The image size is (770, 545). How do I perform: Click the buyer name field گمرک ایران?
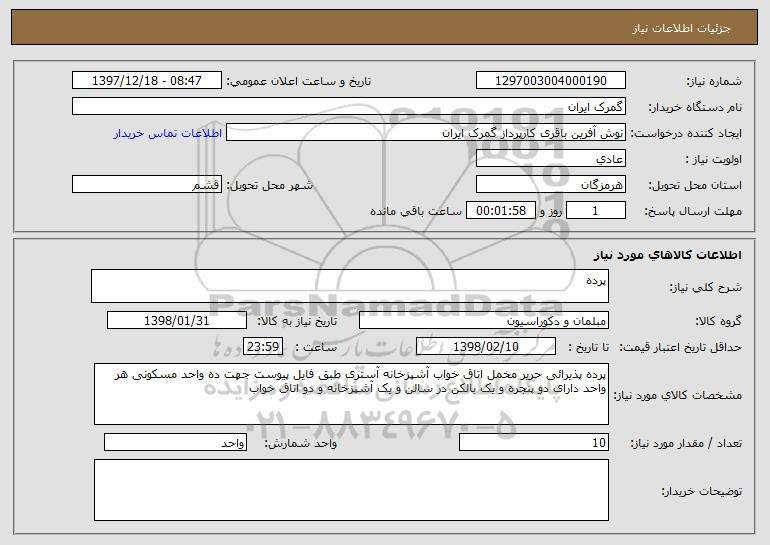(349, 107)
